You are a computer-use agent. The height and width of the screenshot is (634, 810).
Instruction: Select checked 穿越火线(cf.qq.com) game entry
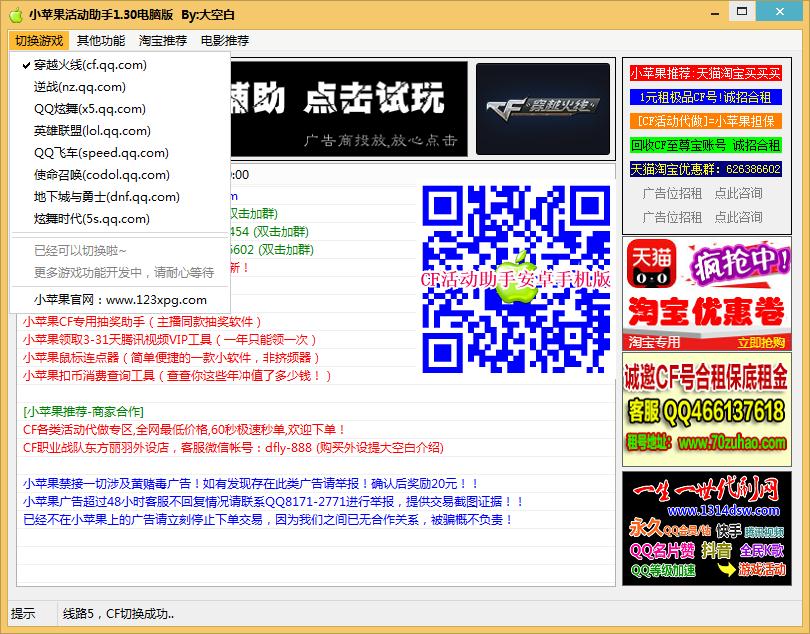coord(120,65)
